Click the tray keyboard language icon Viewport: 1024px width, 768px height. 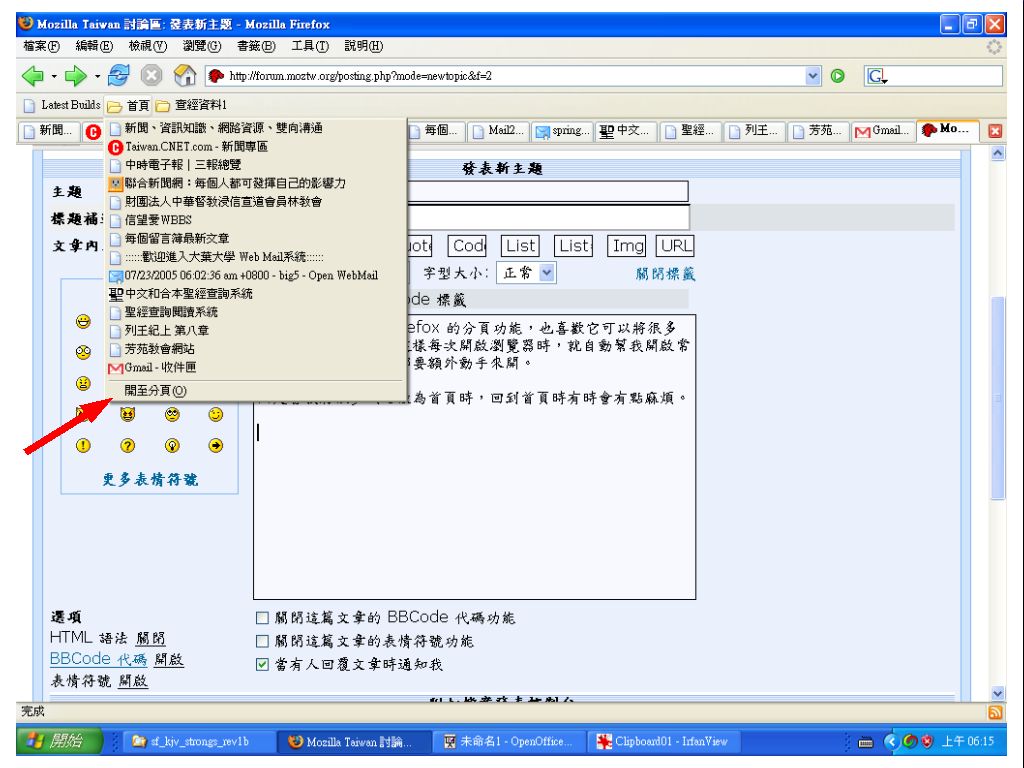click(865, 743)
